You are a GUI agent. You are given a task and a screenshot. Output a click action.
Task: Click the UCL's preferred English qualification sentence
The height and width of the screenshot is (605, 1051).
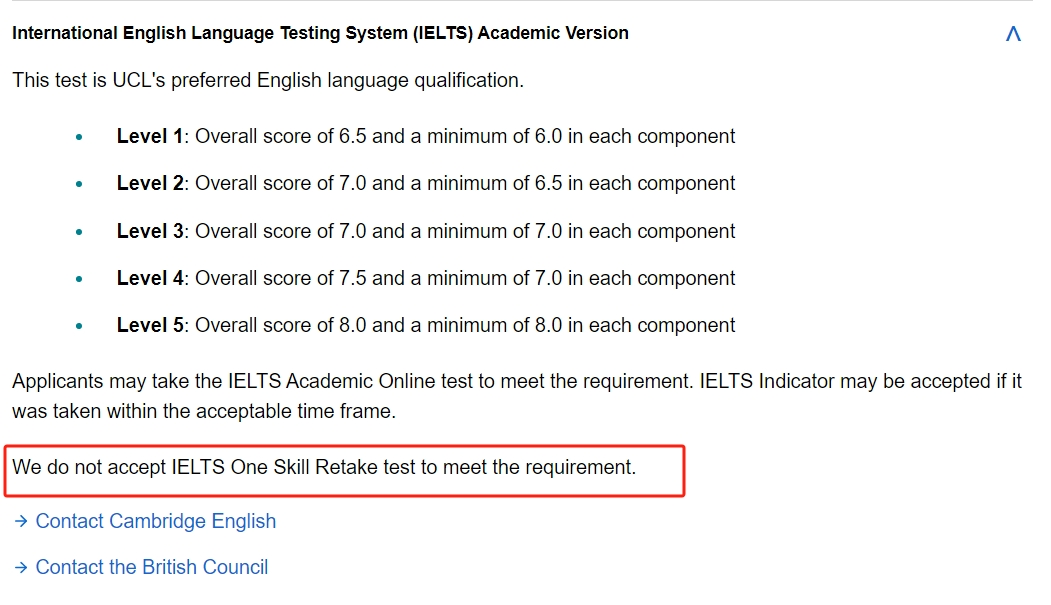268,80
